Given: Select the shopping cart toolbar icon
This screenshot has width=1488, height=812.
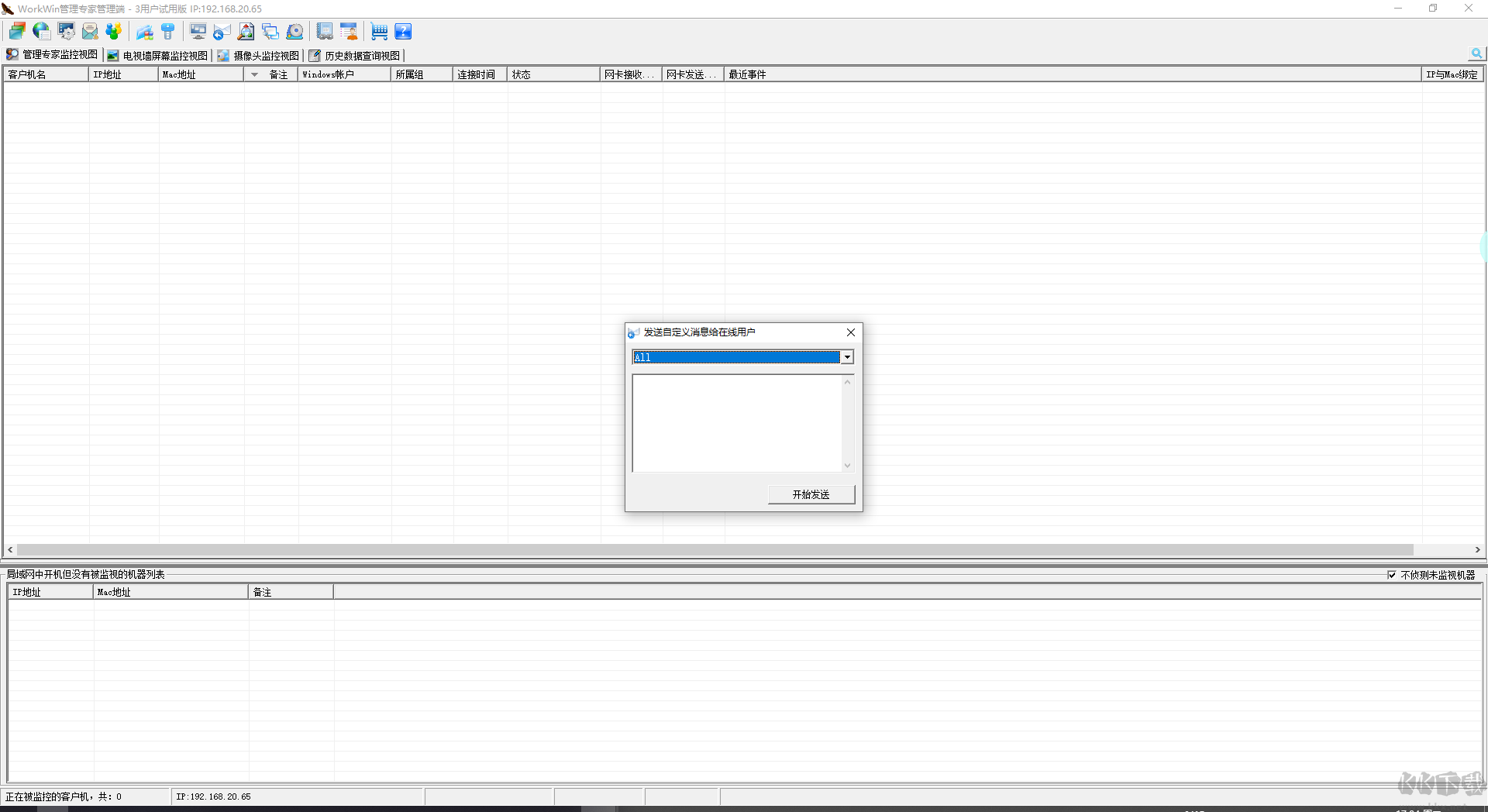Looking at the screenshot, I should [379, 31].
